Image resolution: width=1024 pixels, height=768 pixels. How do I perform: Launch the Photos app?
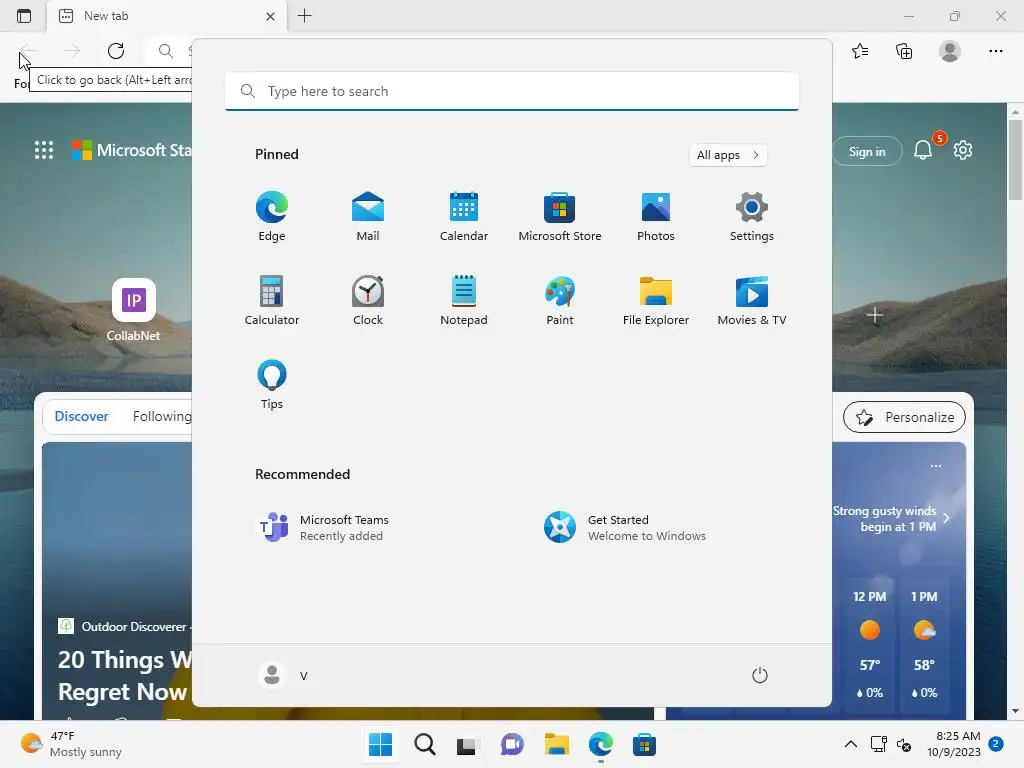(656, 217)
